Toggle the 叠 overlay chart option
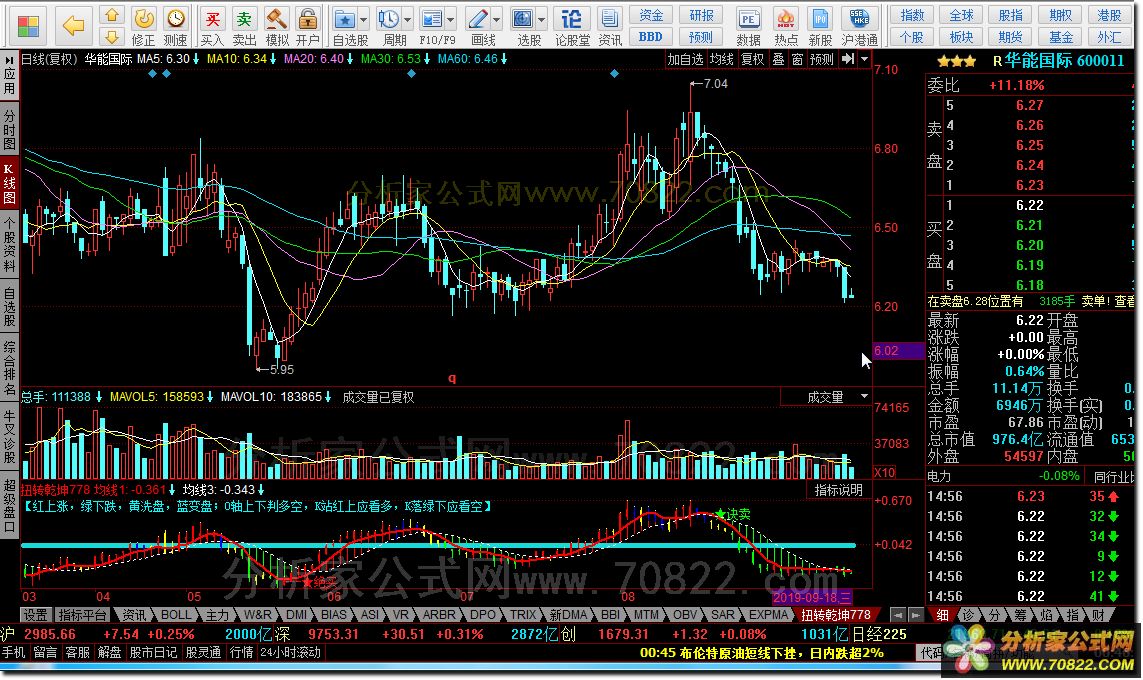The height and width of the screenshot is (680, 1143). pos(779,59)
